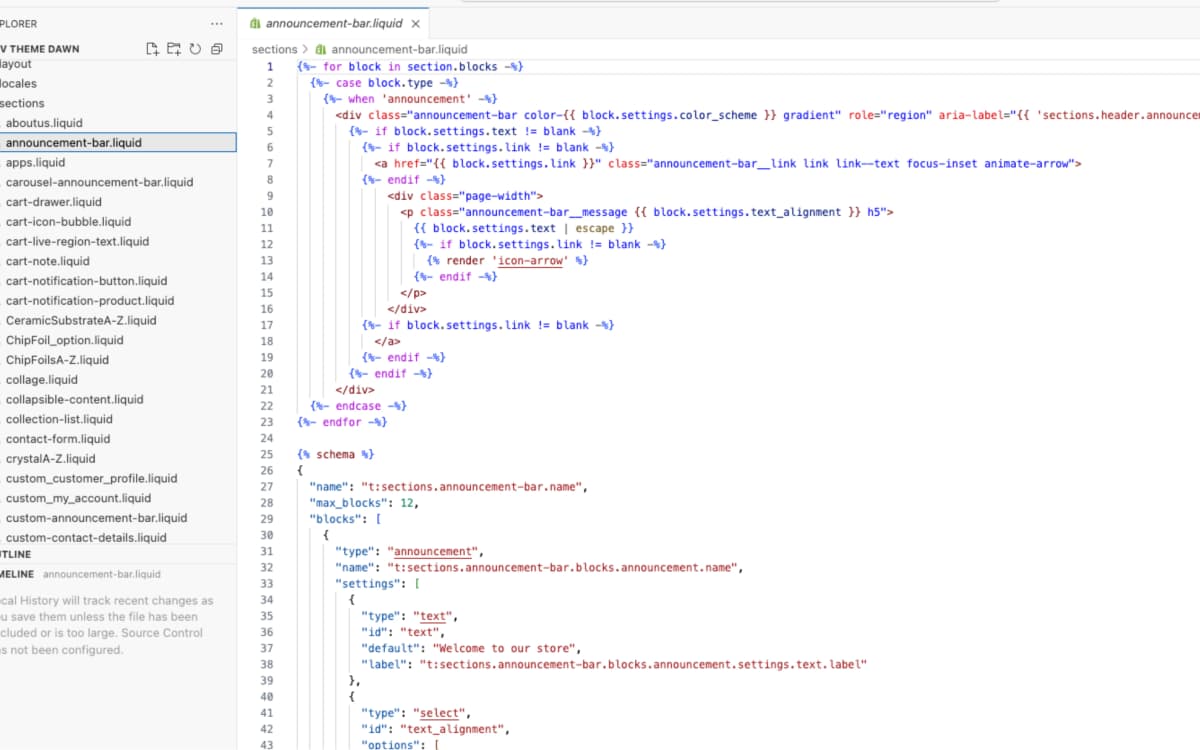Click the liquid icon in the breadcrumb bar
This screenshot has height=750, width=1200.
click(x=319, y=49)
